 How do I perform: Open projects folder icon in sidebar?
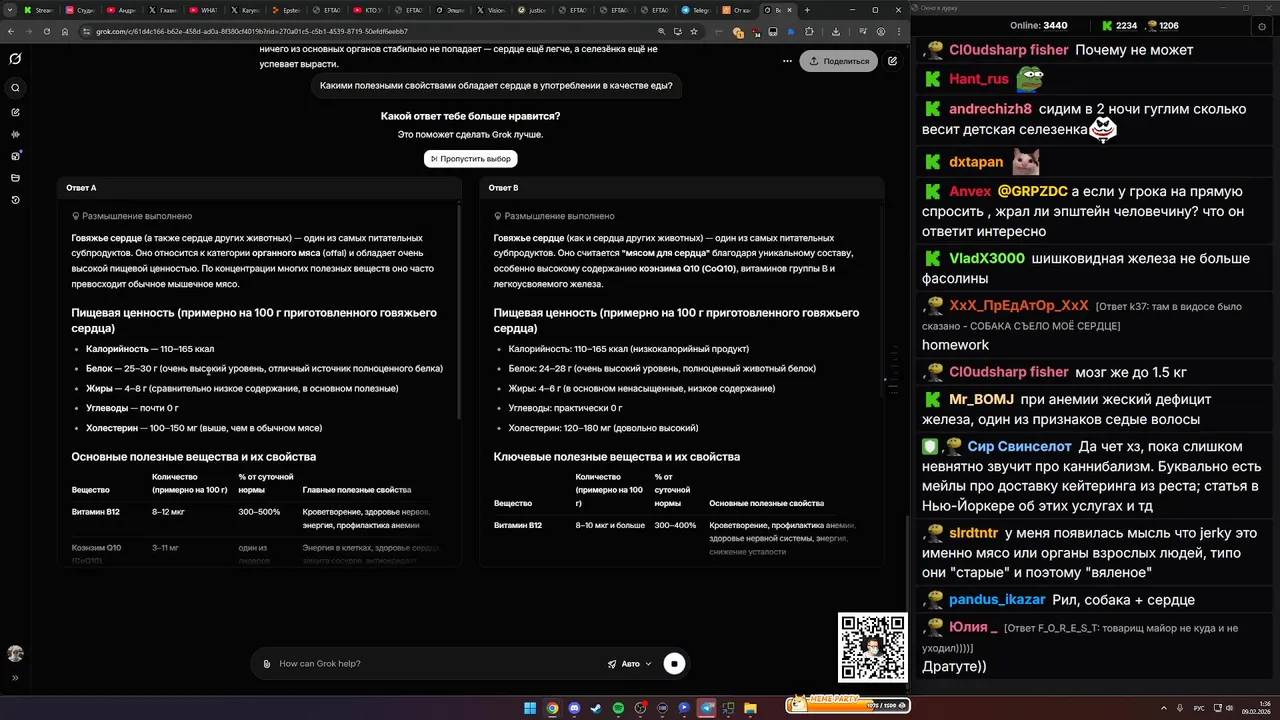click(15, 178)
